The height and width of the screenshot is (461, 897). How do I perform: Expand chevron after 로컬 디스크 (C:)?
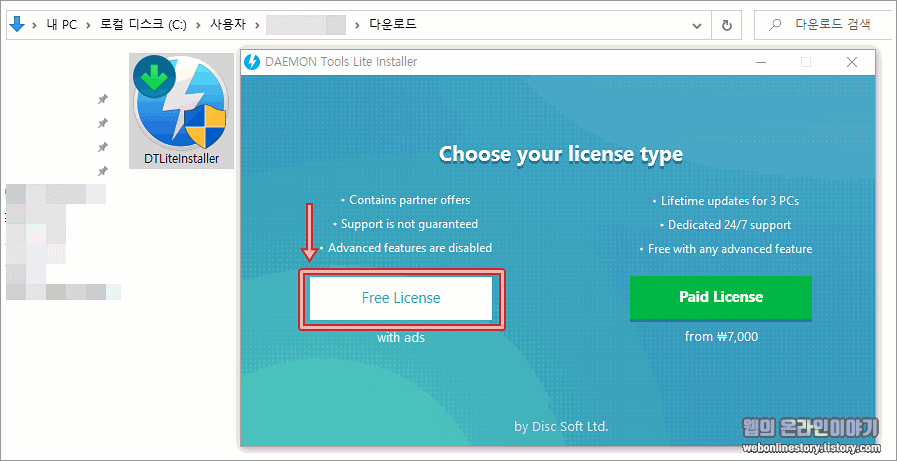click(x=198, y=25)
